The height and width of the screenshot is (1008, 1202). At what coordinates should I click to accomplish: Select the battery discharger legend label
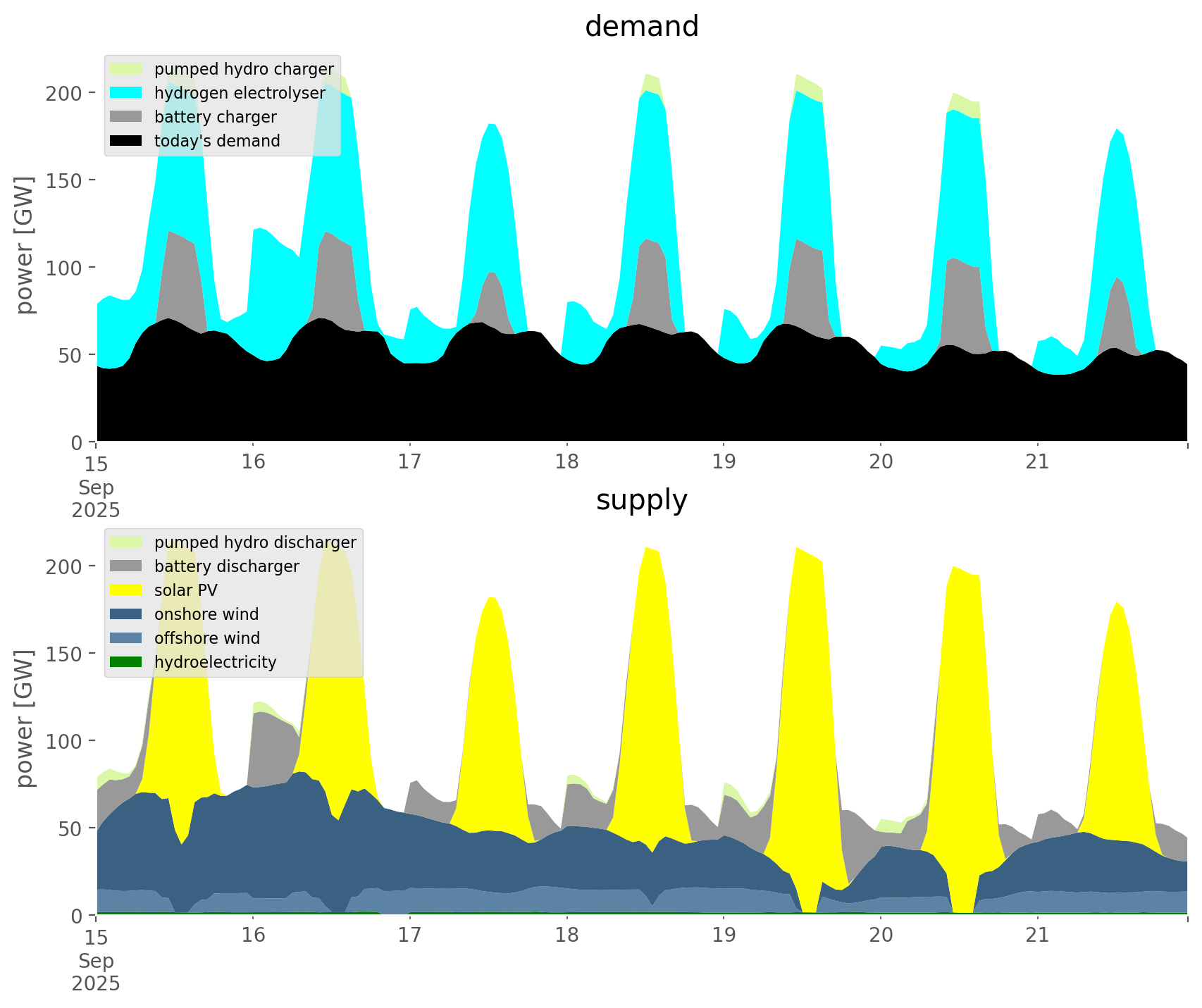tap(227, 566)
